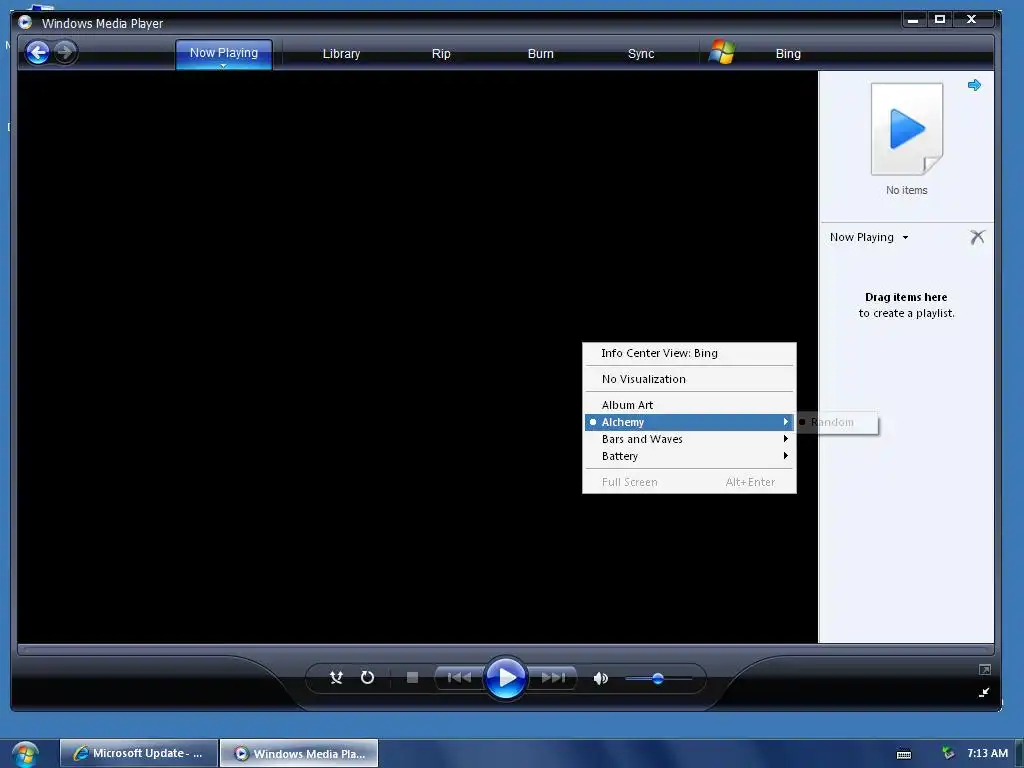Close the Media Player window
This screenshot has width=1024, height=768.
pyautogui.click(x=972, y=20)
